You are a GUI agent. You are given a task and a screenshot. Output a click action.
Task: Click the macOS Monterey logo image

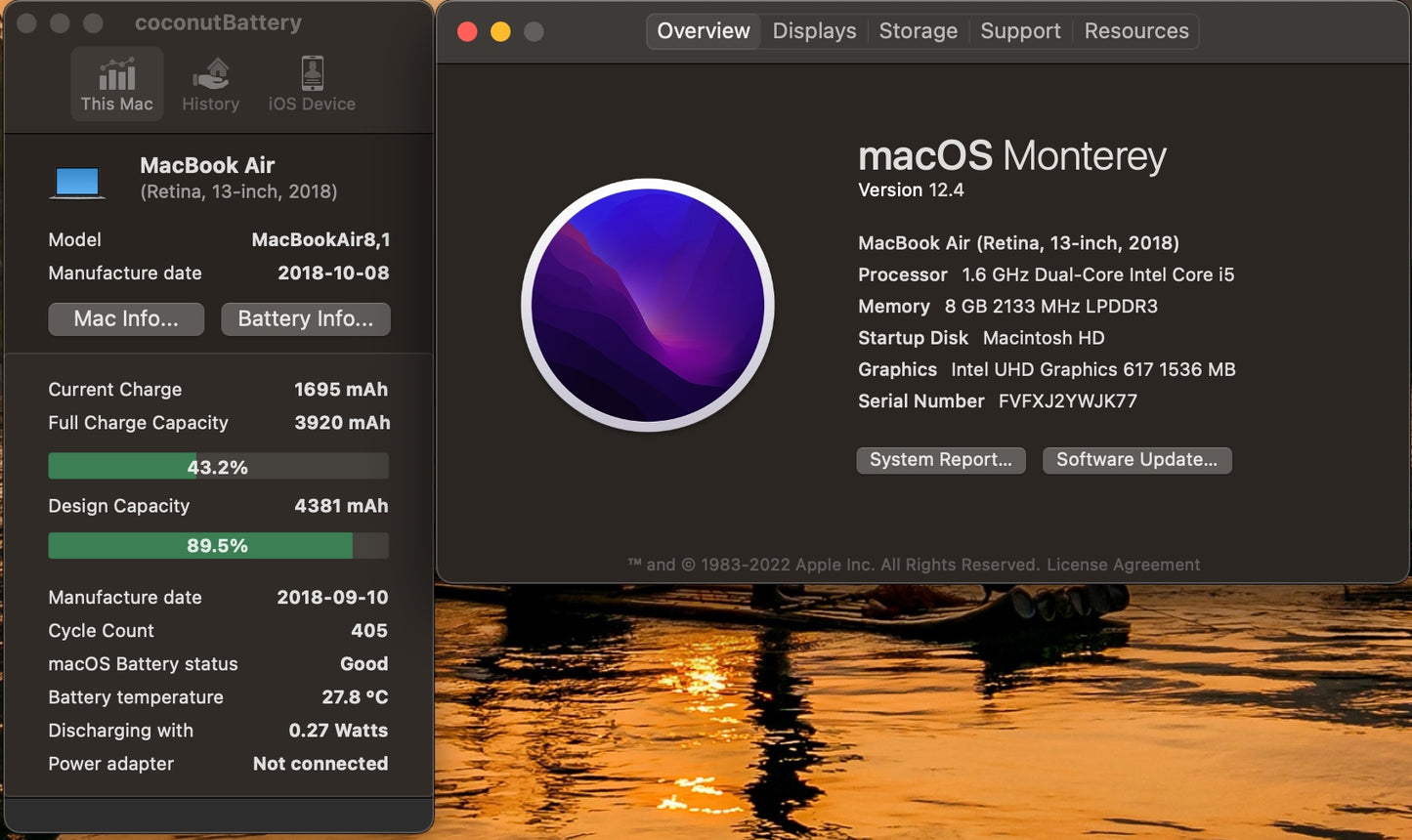point(648,306)
